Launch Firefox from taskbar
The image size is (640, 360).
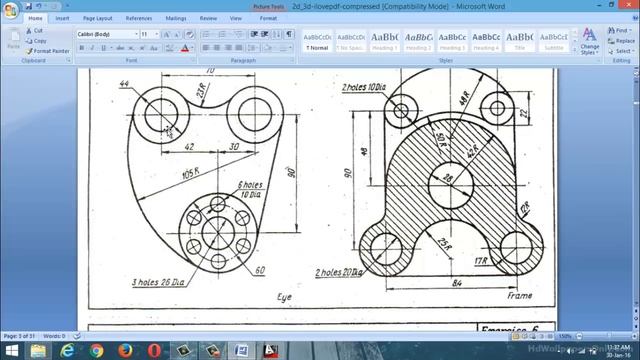pos(125,351)
